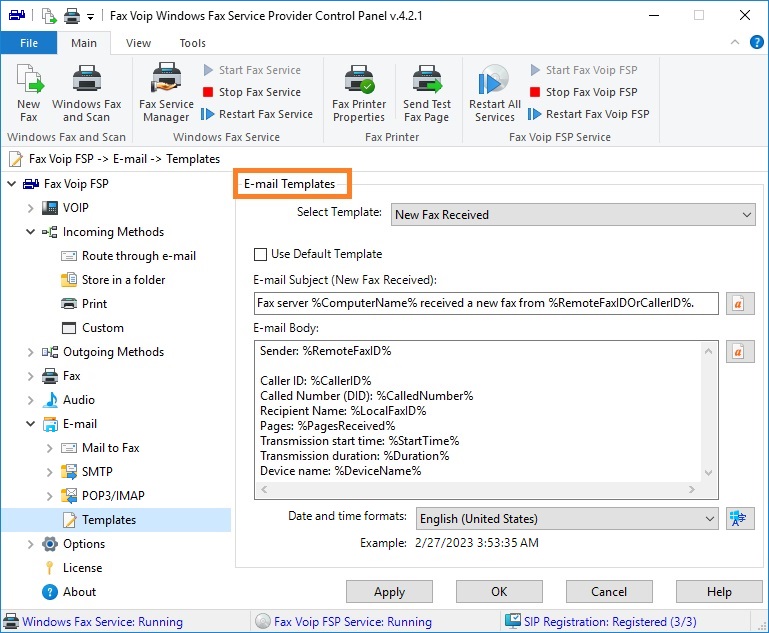
Task: Select Store in a folder
Action: click(x=113, y=280)
